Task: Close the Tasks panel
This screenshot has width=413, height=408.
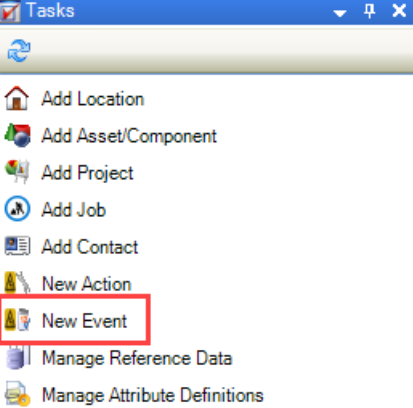Action: [x=399, y=11]
